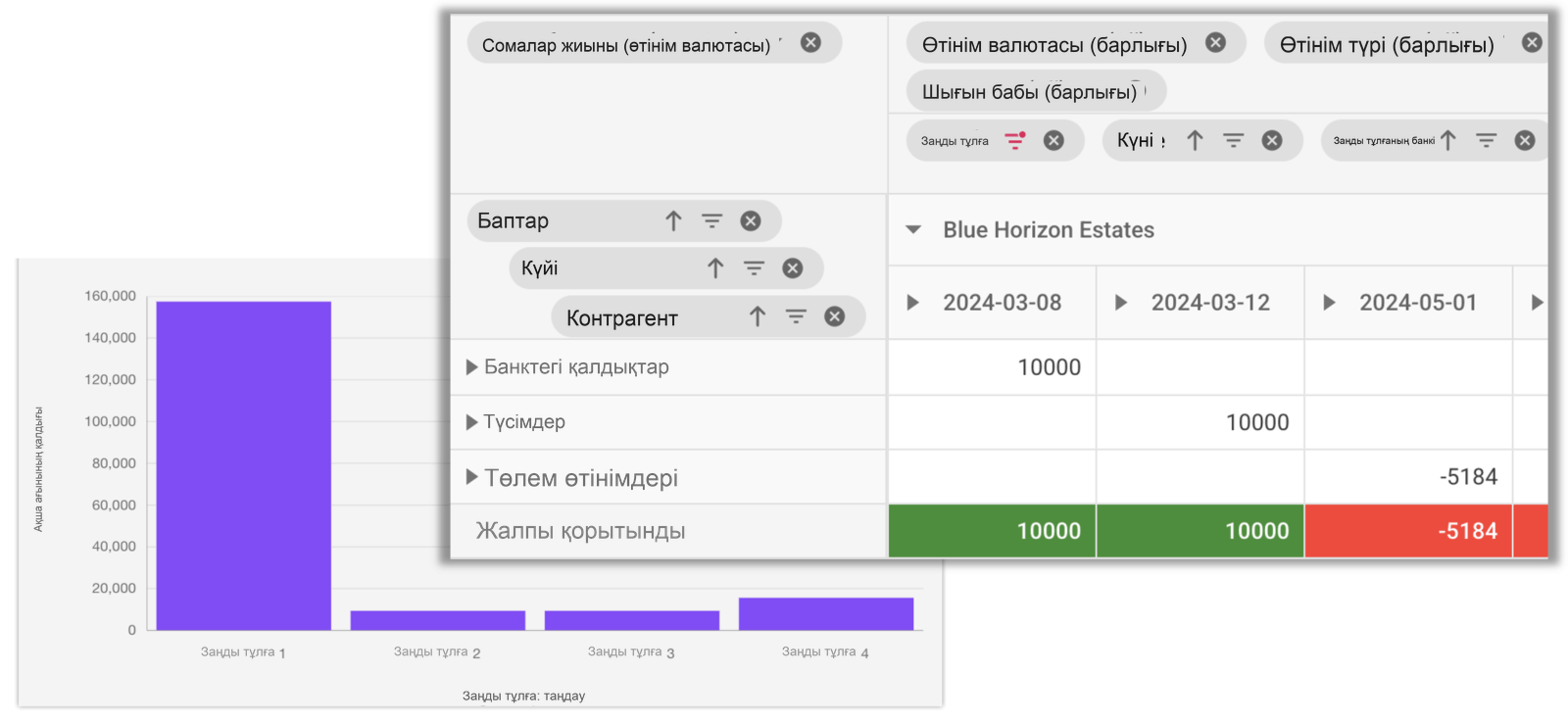Click the Жалпы қорытынды row label

click(580, 531)
